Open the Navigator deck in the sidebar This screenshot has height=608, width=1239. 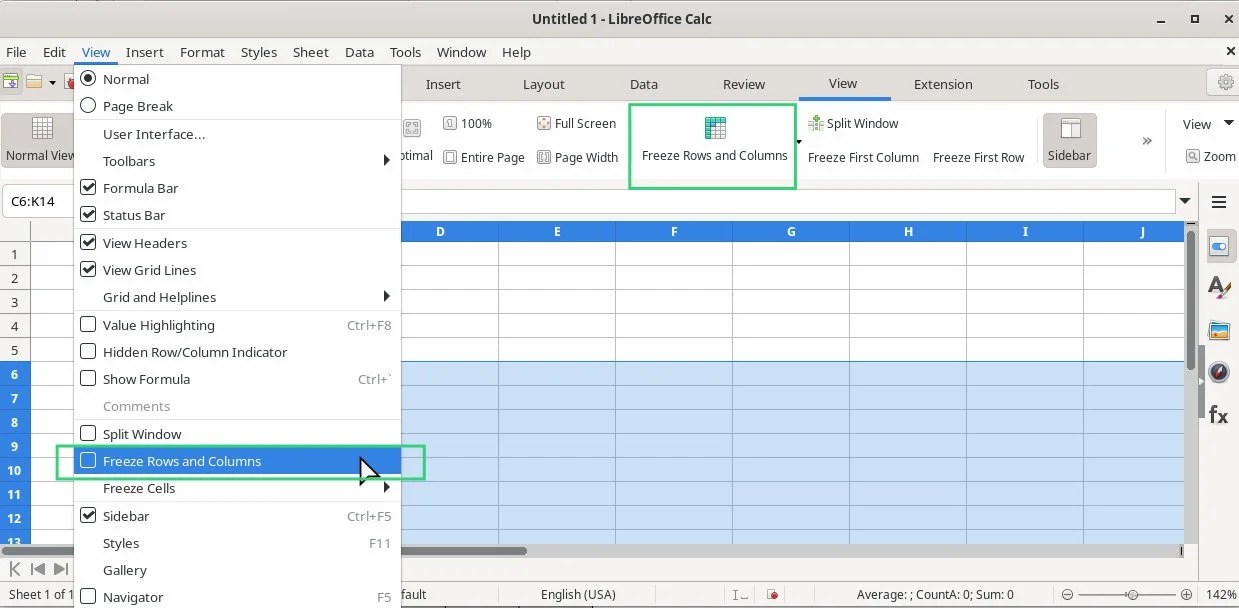(1220, 371)
